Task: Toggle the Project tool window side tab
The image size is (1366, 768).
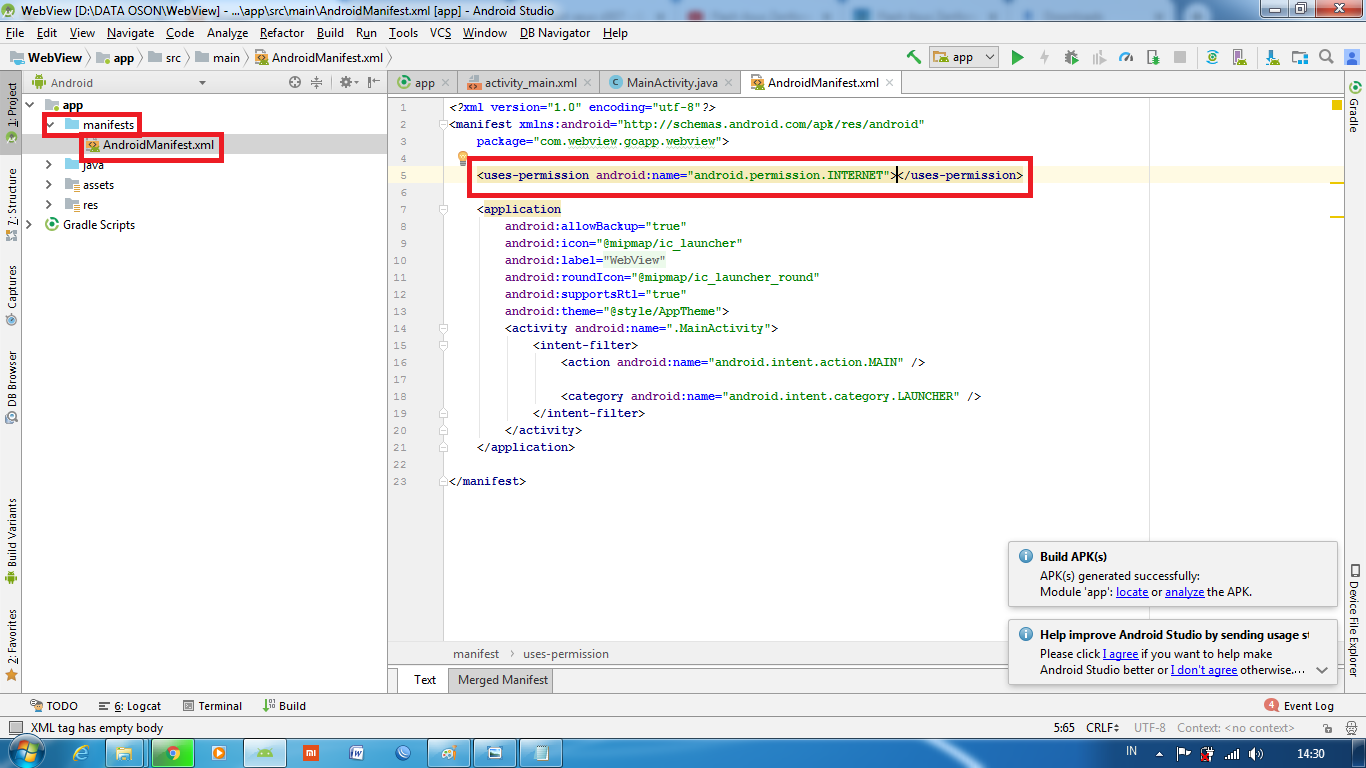Action: click(x=11, y=112)
